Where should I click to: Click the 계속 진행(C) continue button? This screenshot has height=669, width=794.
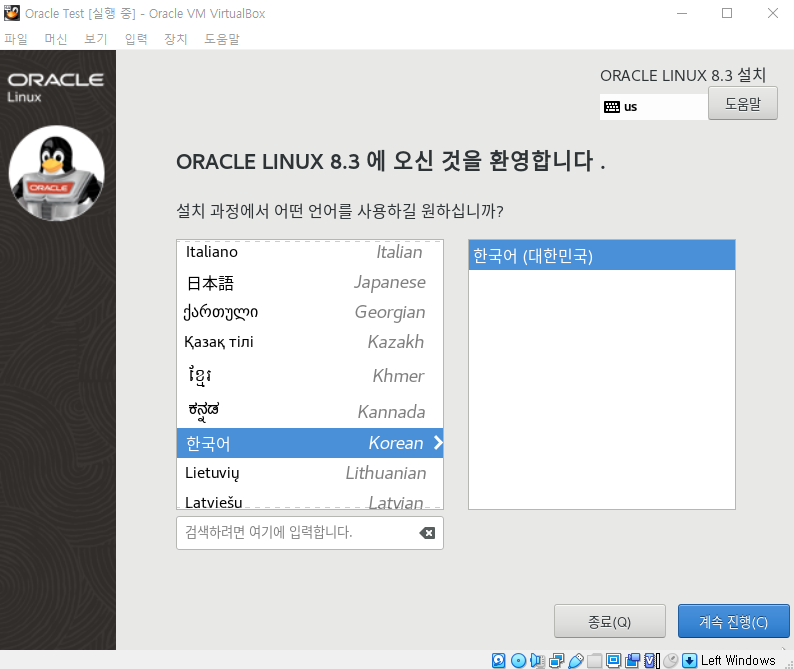(x=734, y=621)
